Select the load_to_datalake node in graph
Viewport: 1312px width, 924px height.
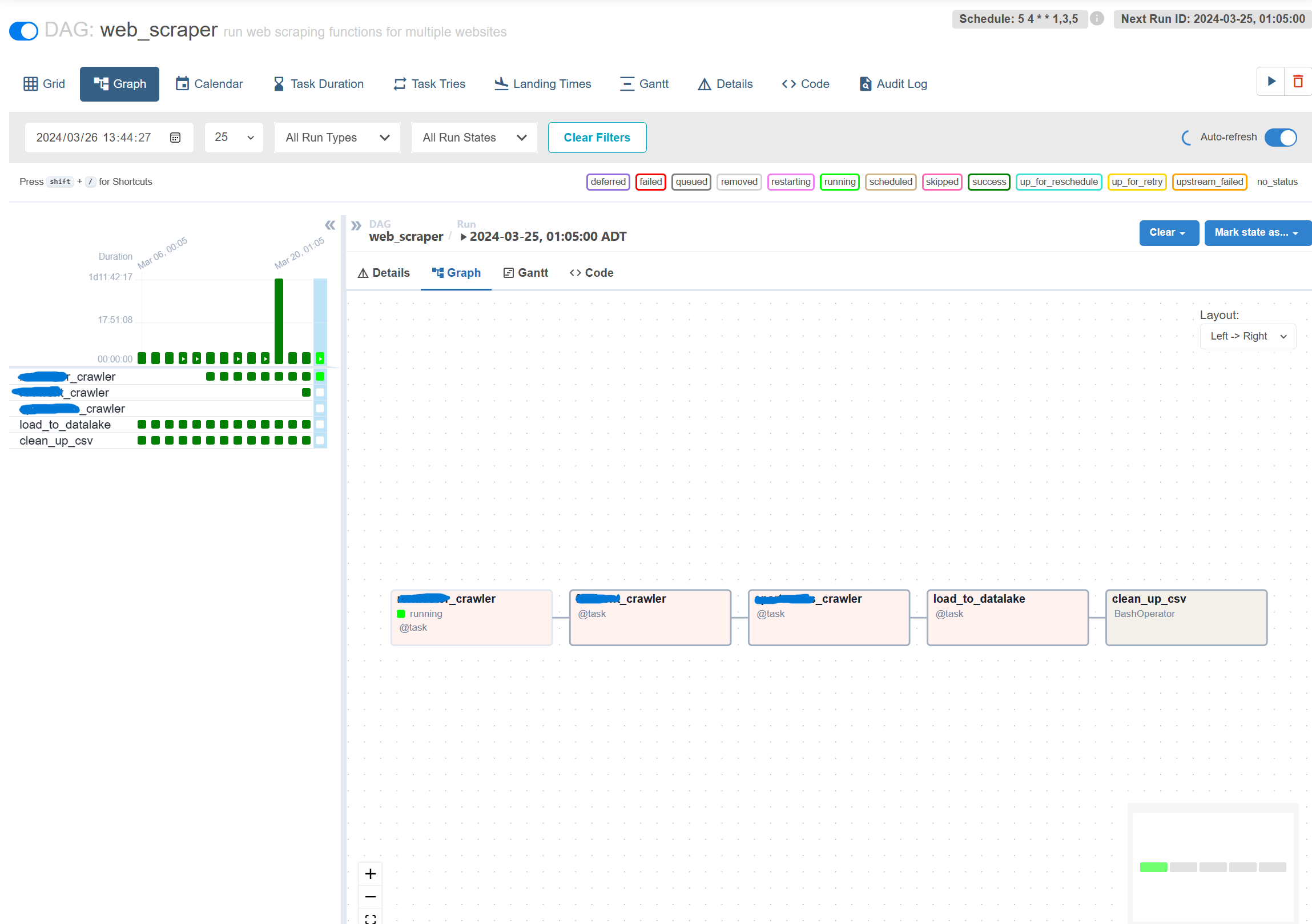coord(1007,618)
